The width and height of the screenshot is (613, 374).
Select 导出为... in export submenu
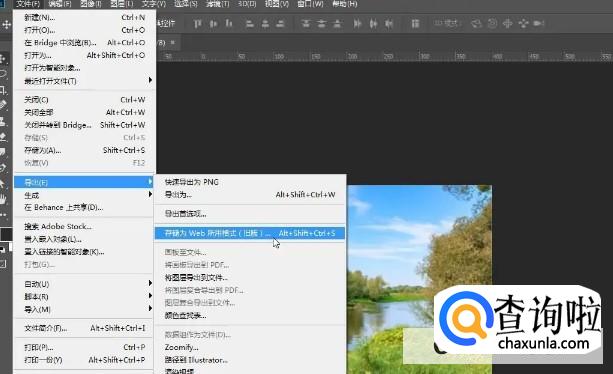pyautogui.click(x=250, y=195)
